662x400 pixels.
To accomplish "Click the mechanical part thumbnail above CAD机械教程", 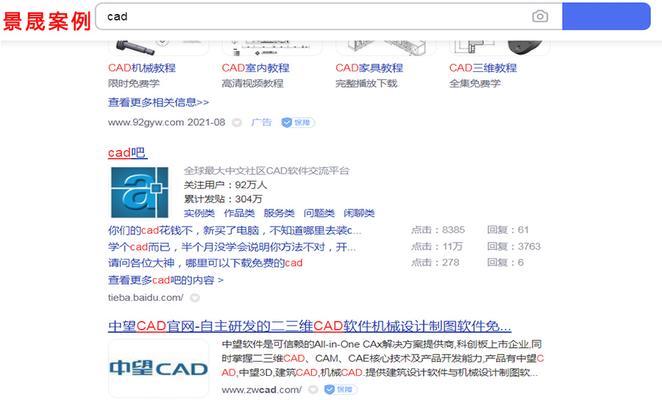I will (158, 48).
